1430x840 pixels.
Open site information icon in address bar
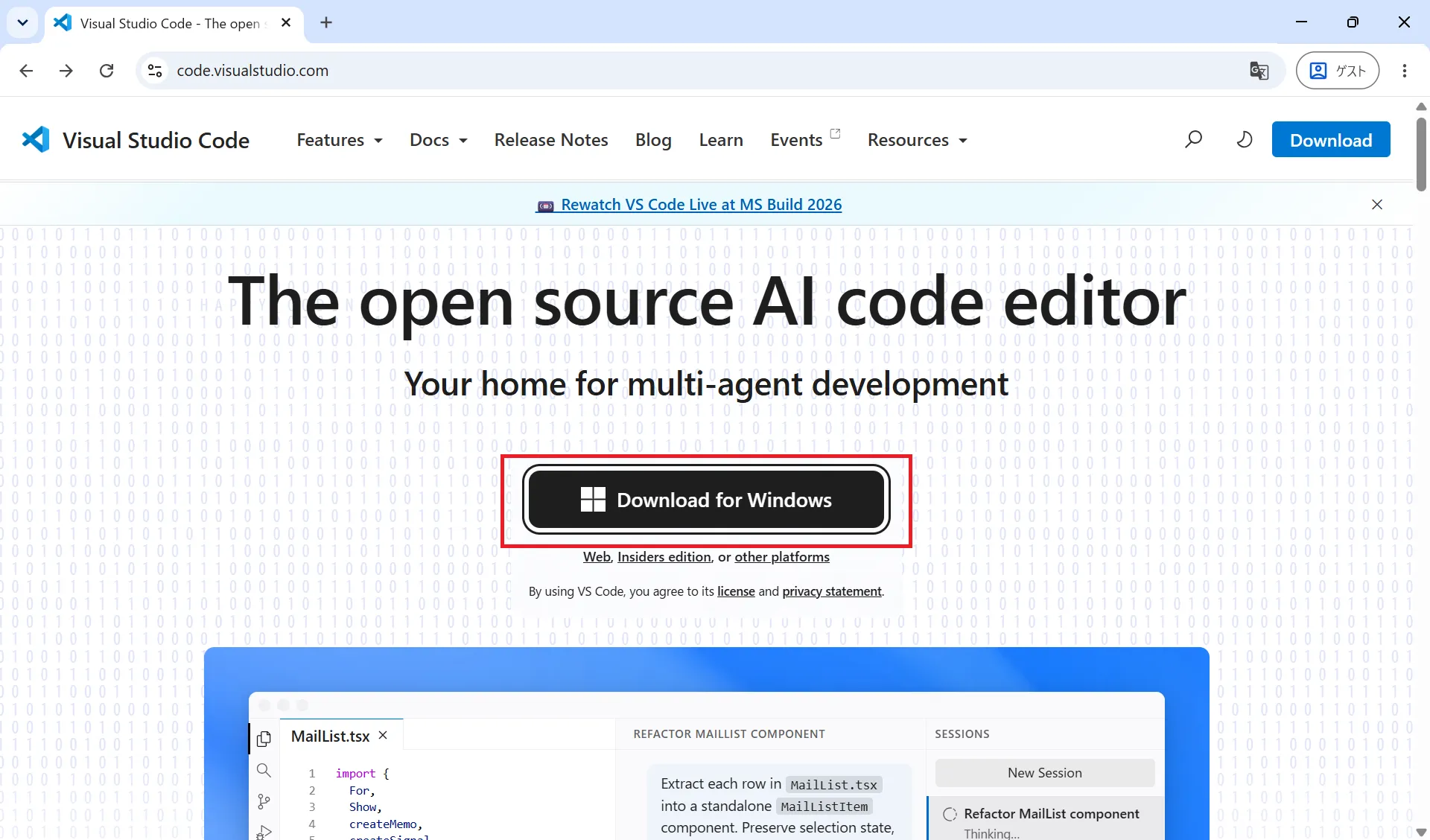pos(155,71)
